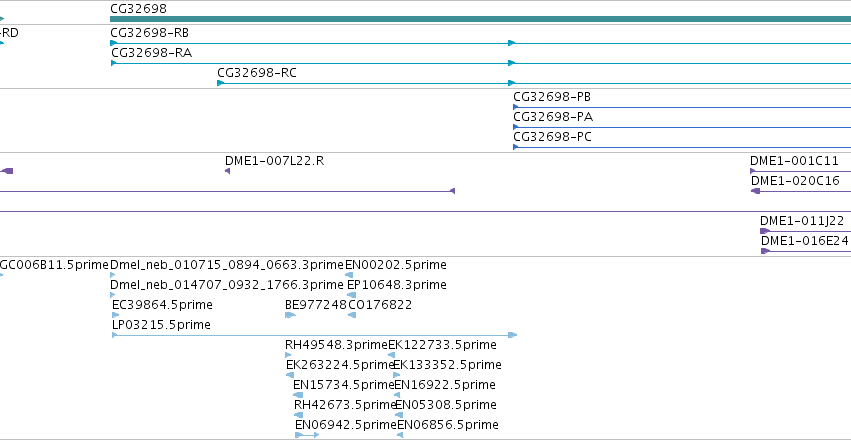Click the EN15734.5prime arrow glyph
Screen dimensions: 851x440
298,396
